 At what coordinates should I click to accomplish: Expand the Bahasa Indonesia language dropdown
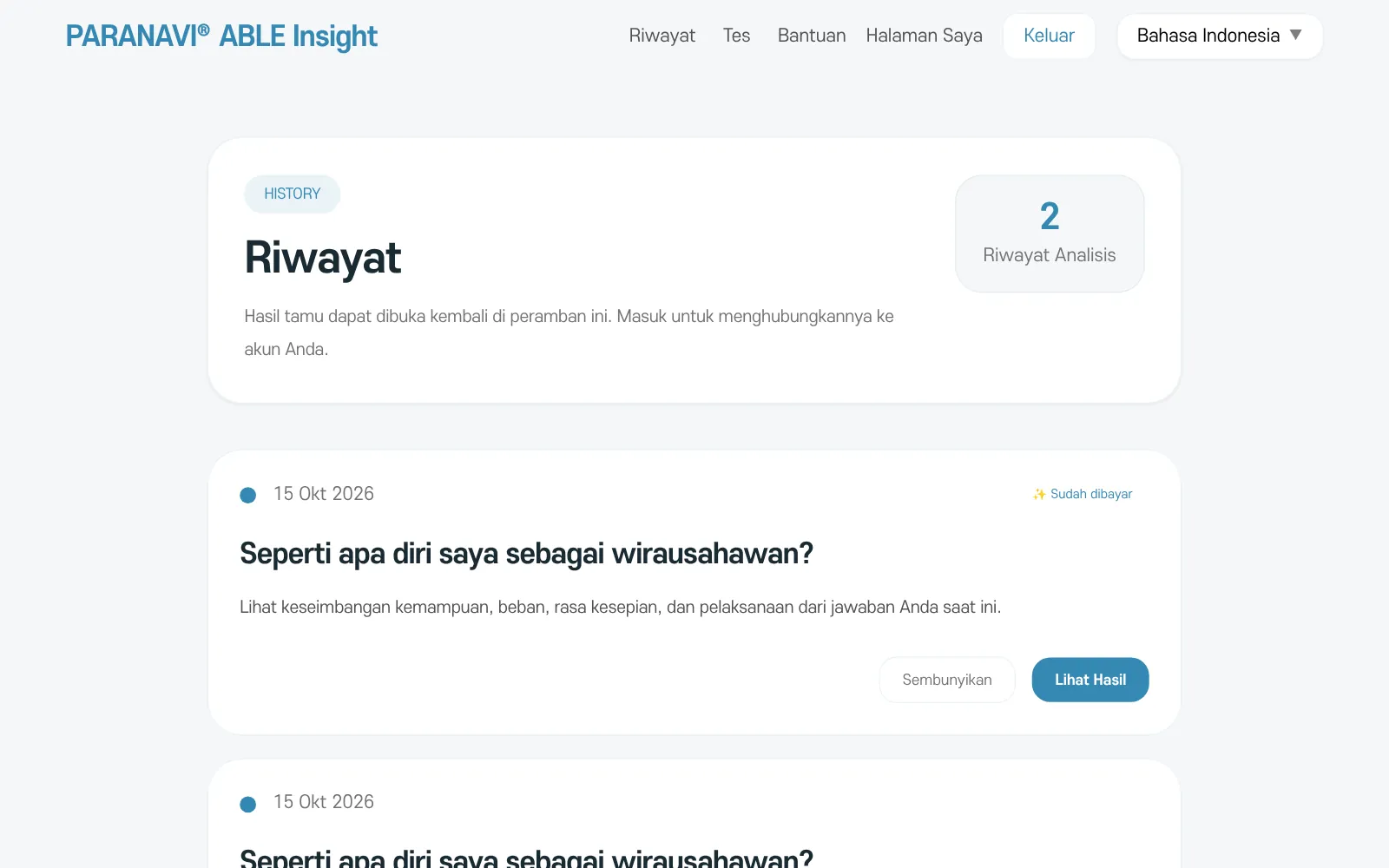(1220, 36)
